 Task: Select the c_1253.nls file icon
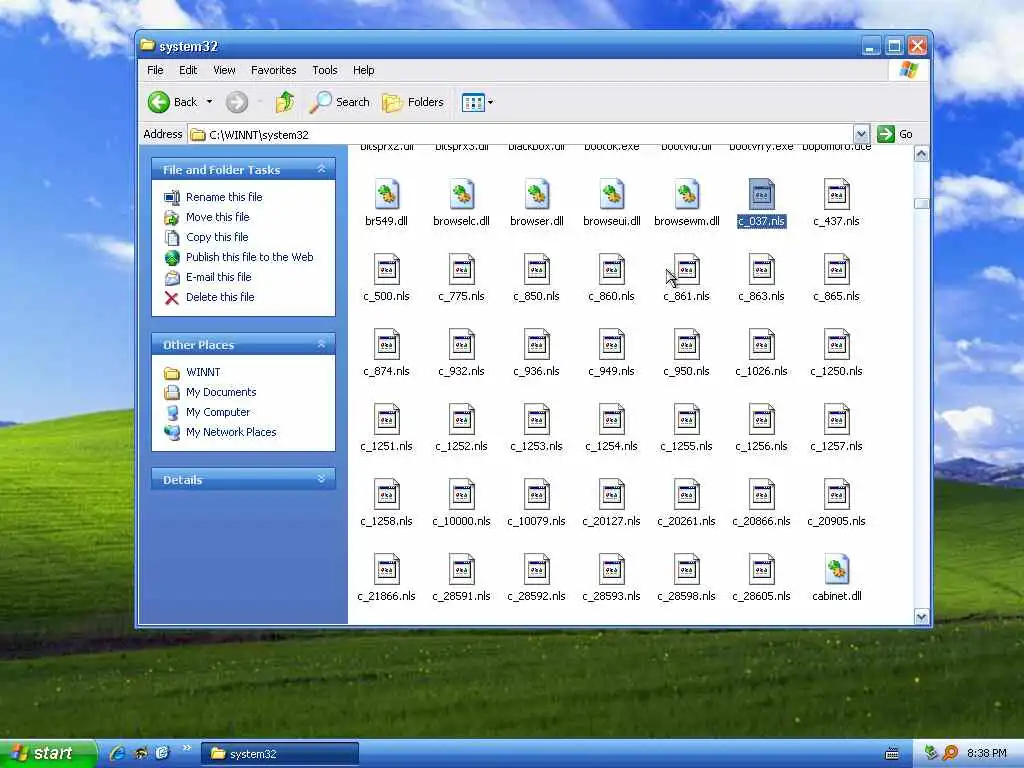[537, 419]
